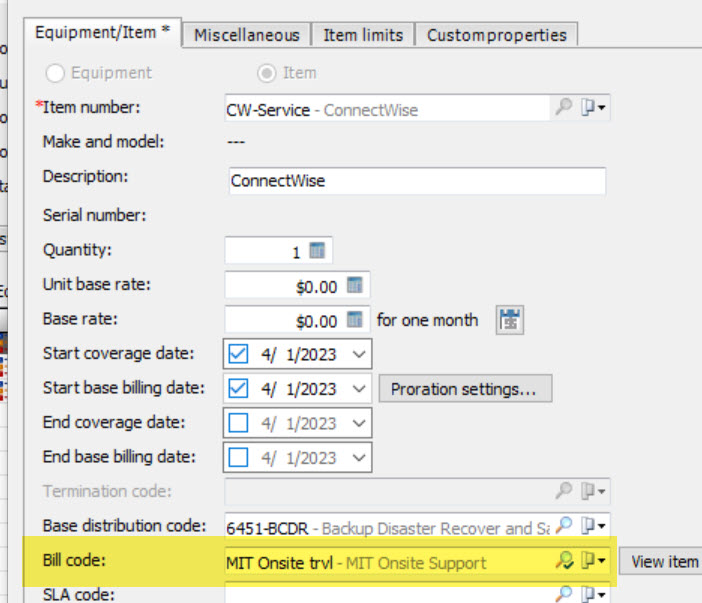
Task: Enable End coverage date checkbox
Action: tap(238, 423)
